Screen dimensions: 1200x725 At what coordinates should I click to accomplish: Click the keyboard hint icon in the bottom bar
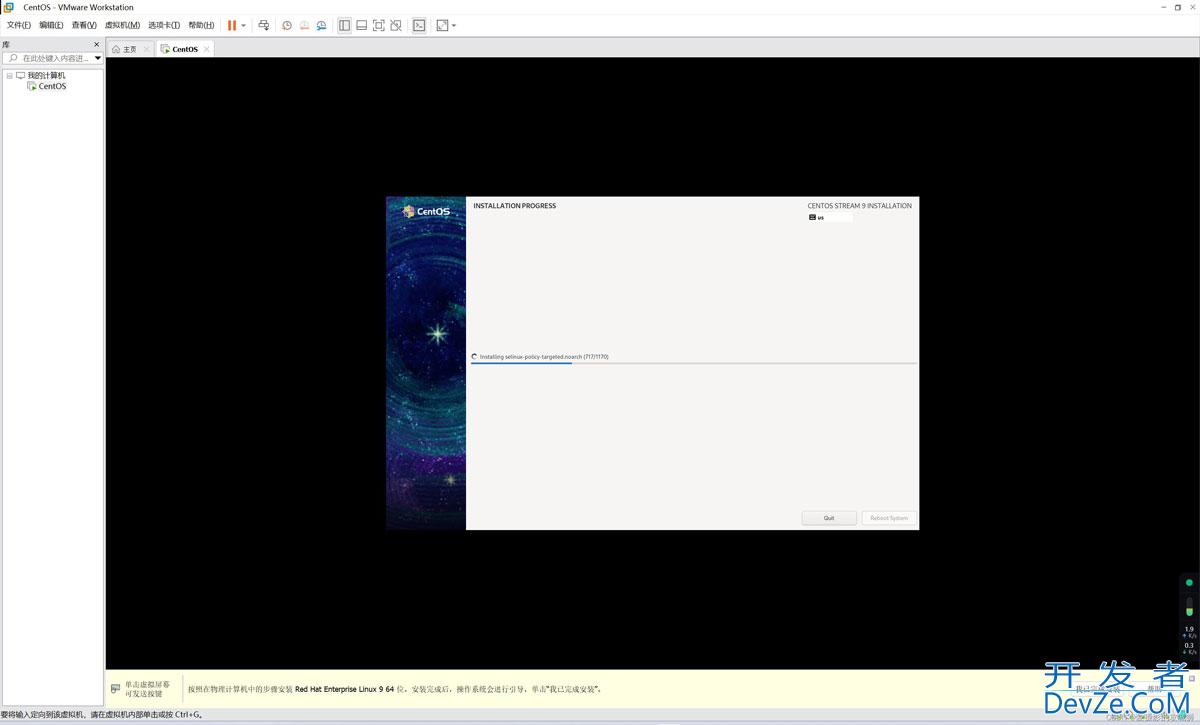[x=116, y=689]
